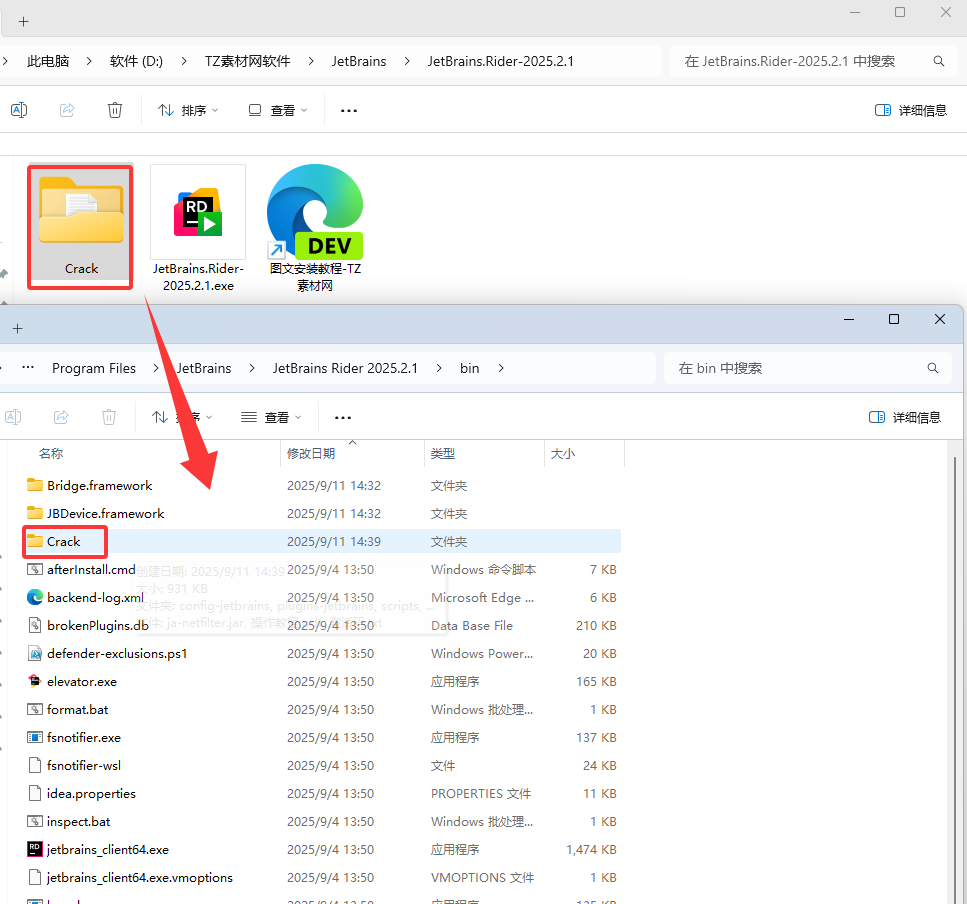Viewport: 967px width, 904px height.
Task: Open 查看 view dropdown in bin window
Action: point(271,417)
